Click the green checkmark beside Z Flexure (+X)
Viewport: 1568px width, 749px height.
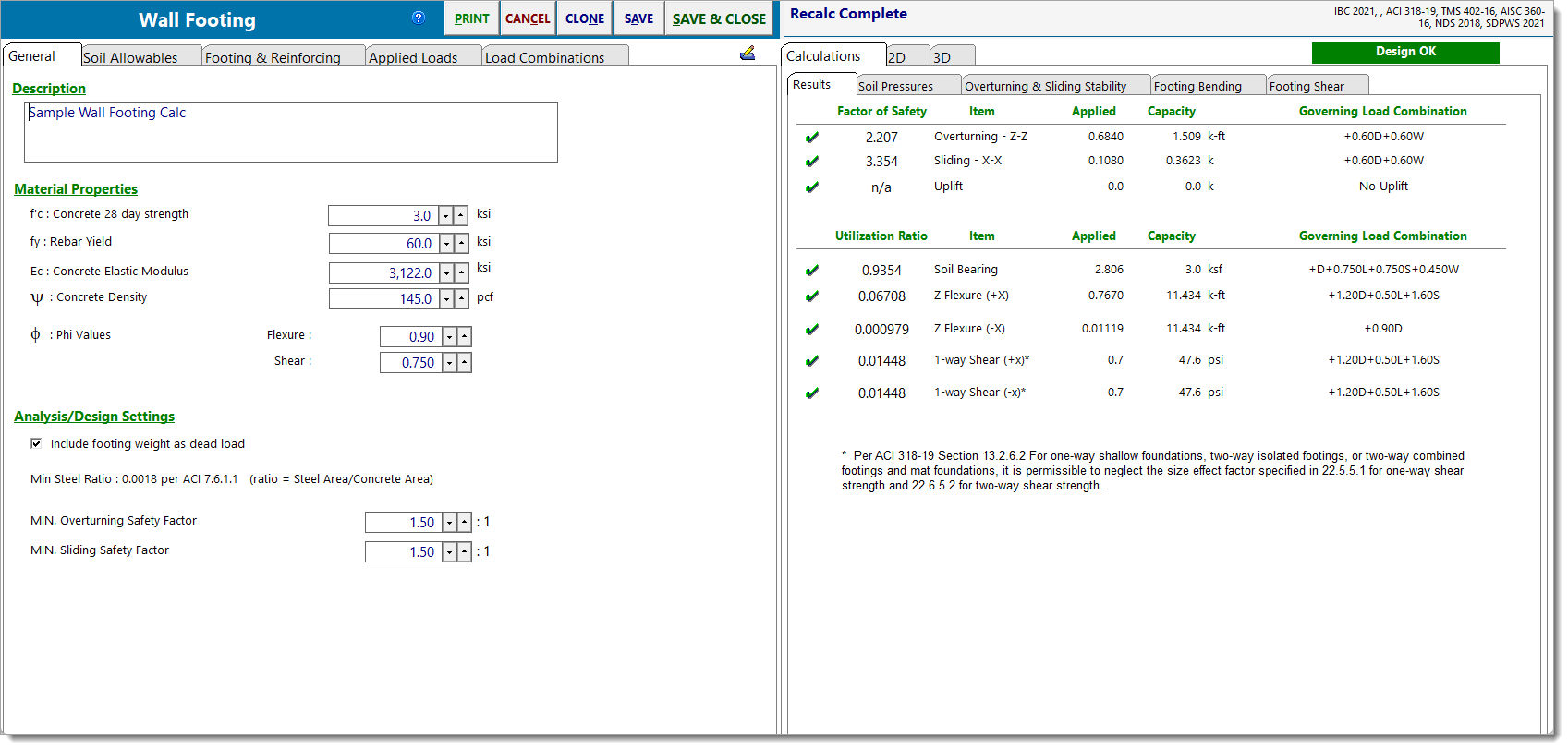[x=812, y=296]
